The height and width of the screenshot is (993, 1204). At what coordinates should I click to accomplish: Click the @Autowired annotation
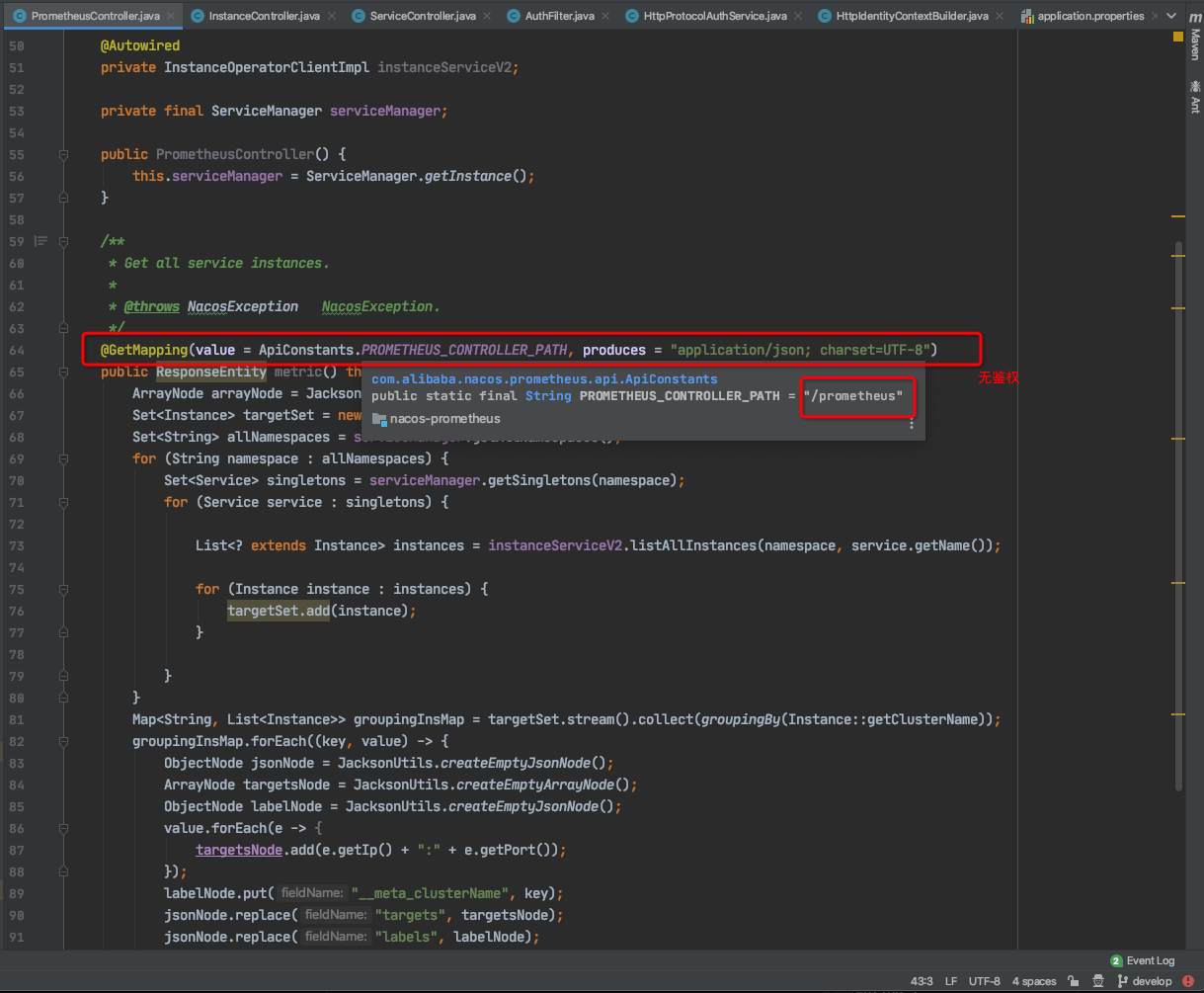140,45
